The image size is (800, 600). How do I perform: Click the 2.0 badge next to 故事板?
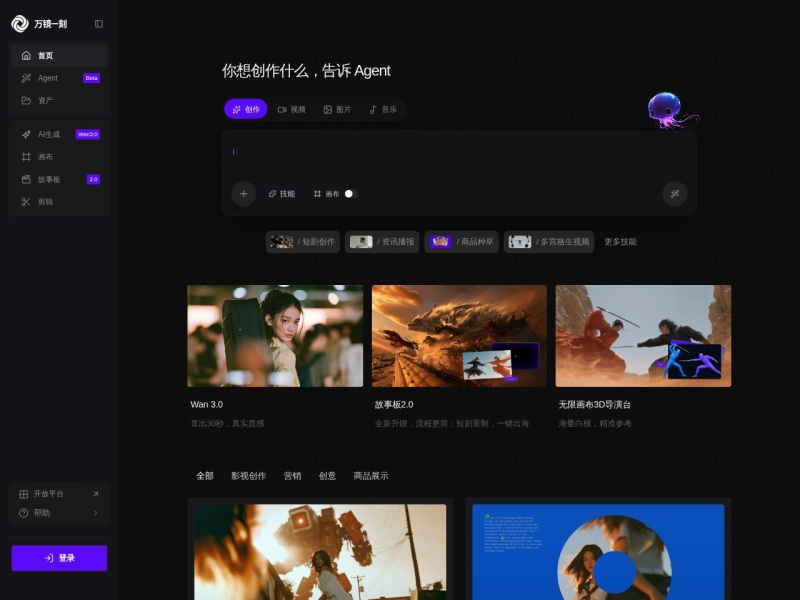[x=93, y=179]
